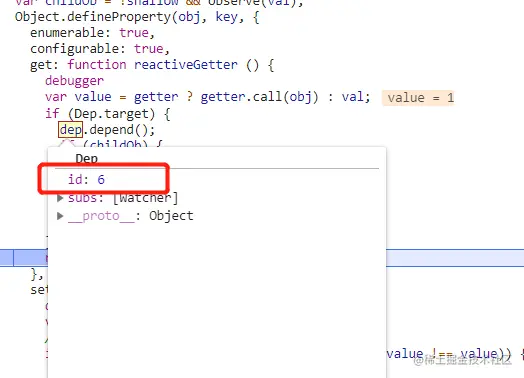This screenshot has width=524, height=378.
Task: Click getter.call(obj) expression
Action: [x=259, y=97]
